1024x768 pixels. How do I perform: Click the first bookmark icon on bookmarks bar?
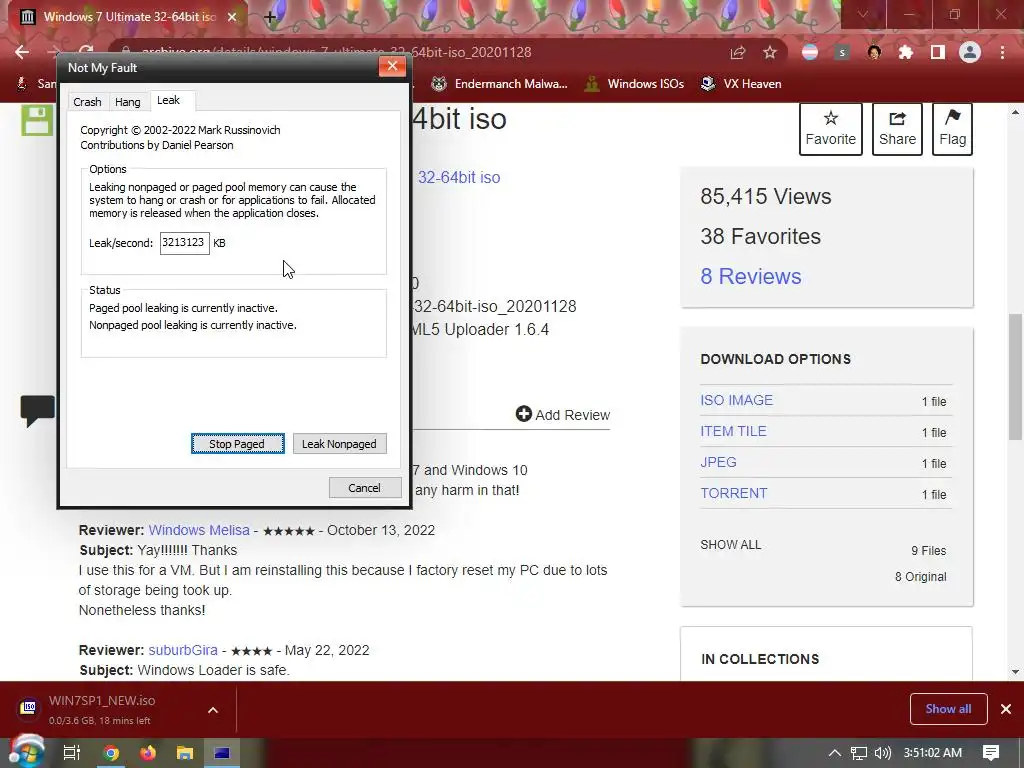pyautogui.click(x=22, y=84)
